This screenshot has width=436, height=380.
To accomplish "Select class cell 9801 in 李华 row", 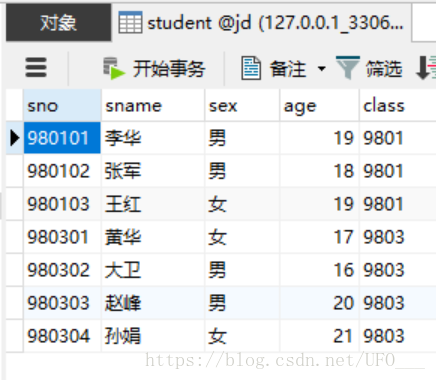I will pos(398,138).
